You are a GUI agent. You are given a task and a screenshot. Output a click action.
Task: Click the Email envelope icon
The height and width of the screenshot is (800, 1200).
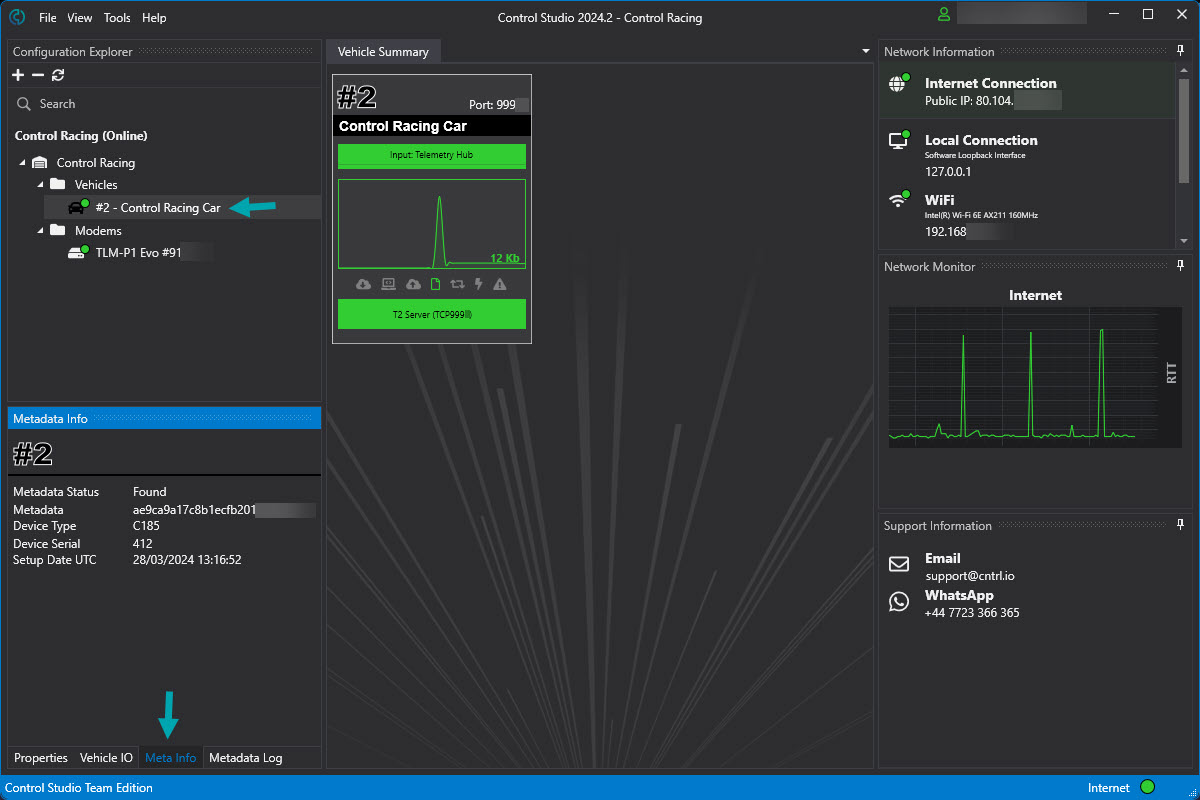[x=899, y=564]
